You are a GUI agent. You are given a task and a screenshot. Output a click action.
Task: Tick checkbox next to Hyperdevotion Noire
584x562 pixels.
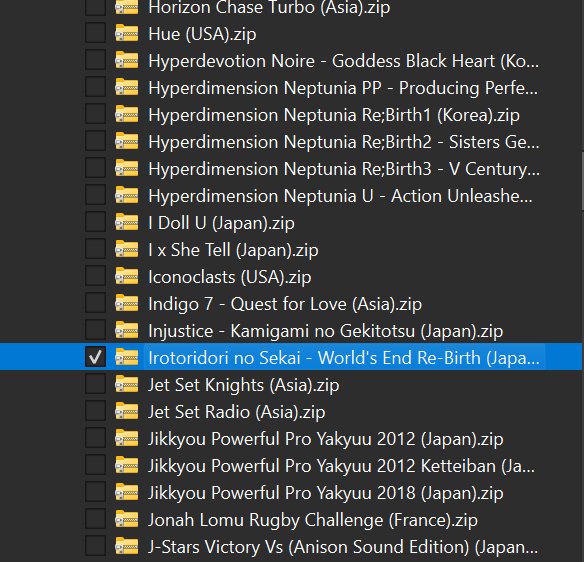point(95,60)
